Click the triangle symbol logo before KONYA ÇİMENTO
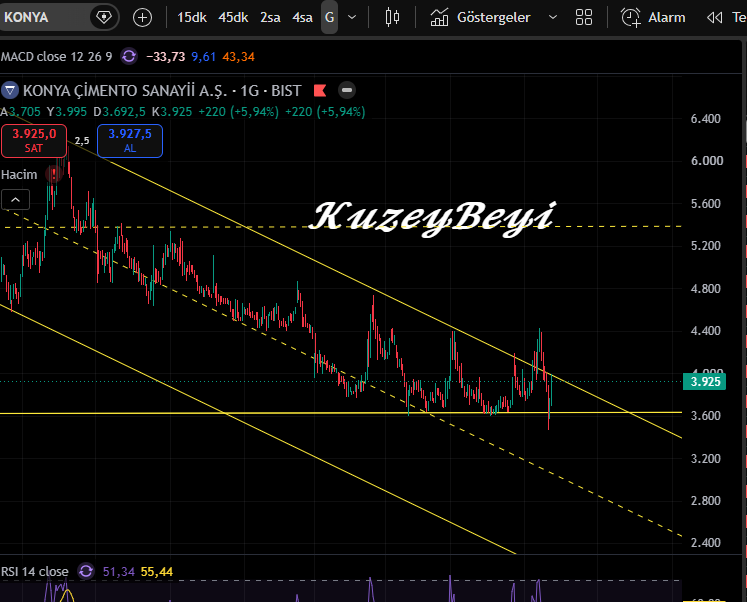Screen dimensions: 747x602 point(10,90)
